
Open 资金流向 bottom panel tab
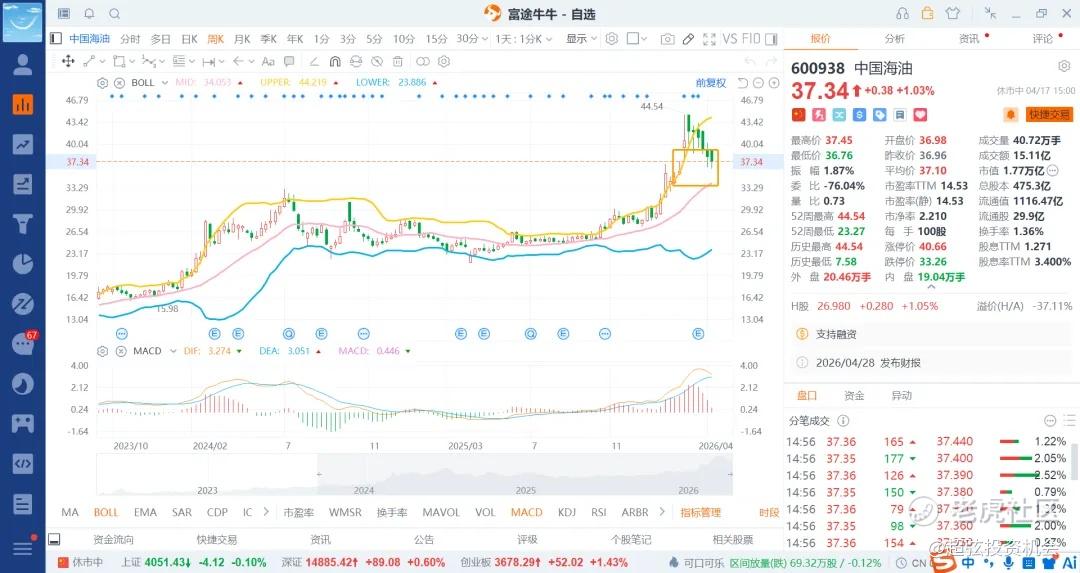(114, 539)
